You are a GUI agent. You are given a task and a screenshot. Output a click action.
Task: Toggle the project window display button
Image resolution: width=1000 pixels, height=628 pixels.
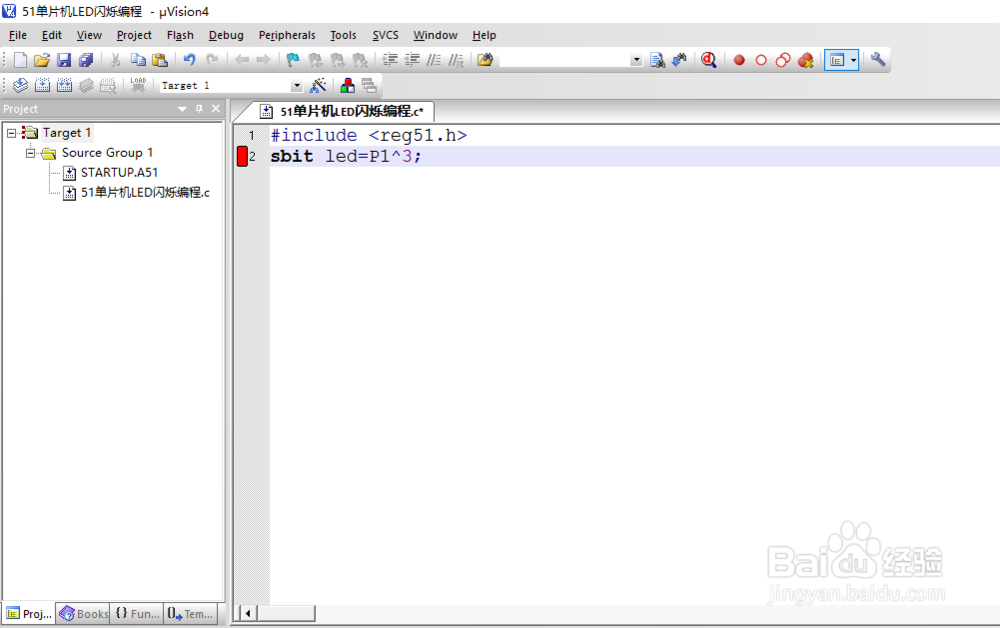click(837, 60)
